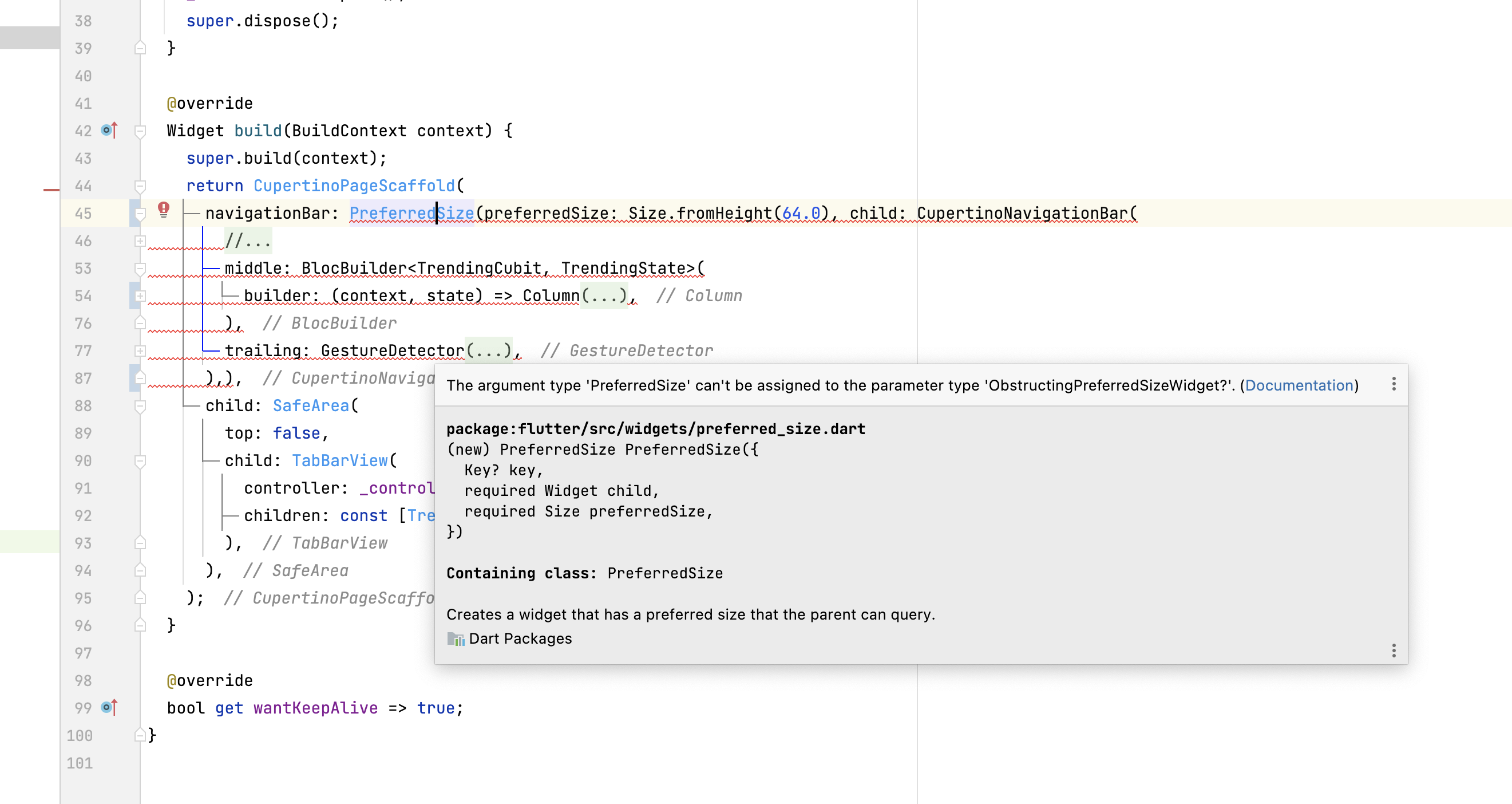Viewport: 1512px width, 804px height.
Task: Open the Documentation link in the error popup
Action: pyautogui.click(x=1301, y=385)
